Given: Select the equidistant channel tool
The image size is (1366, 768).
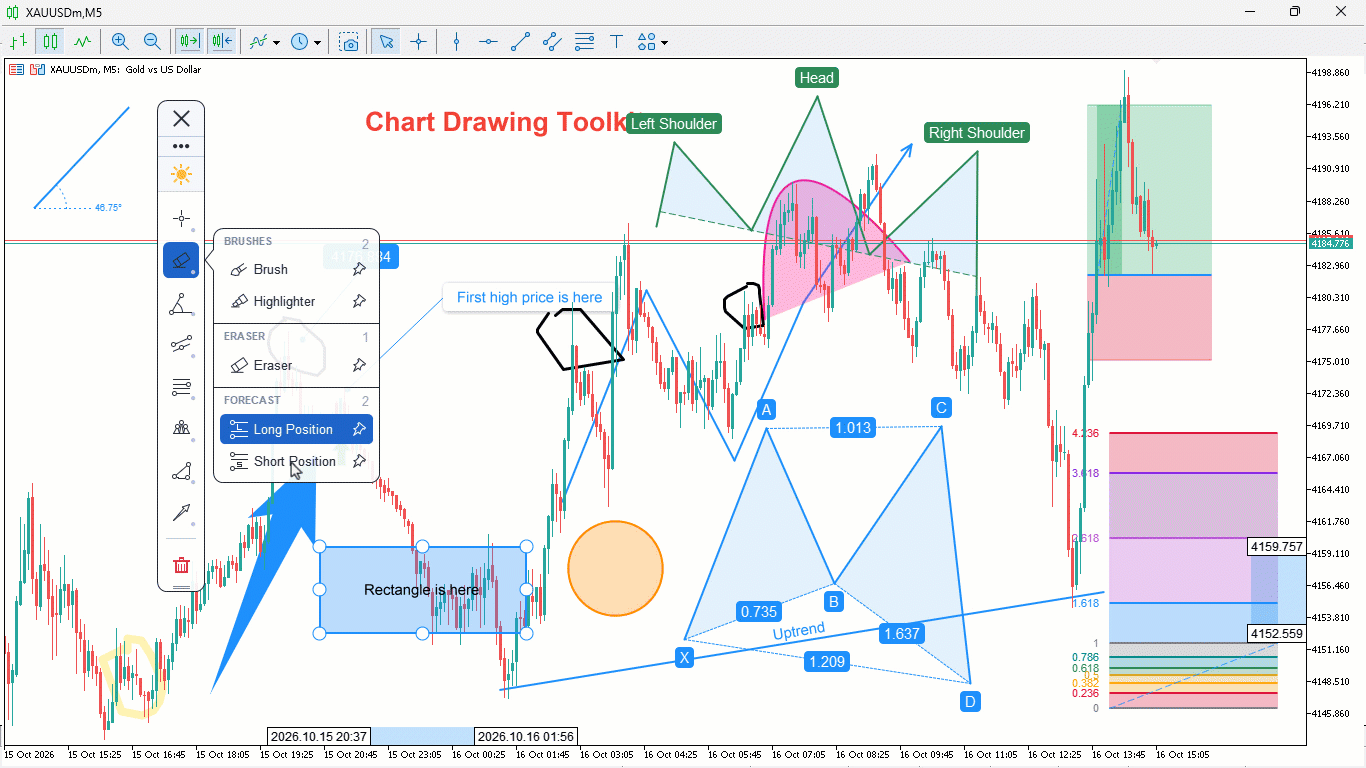Looking at the screenshot, I should click(552, 42).
